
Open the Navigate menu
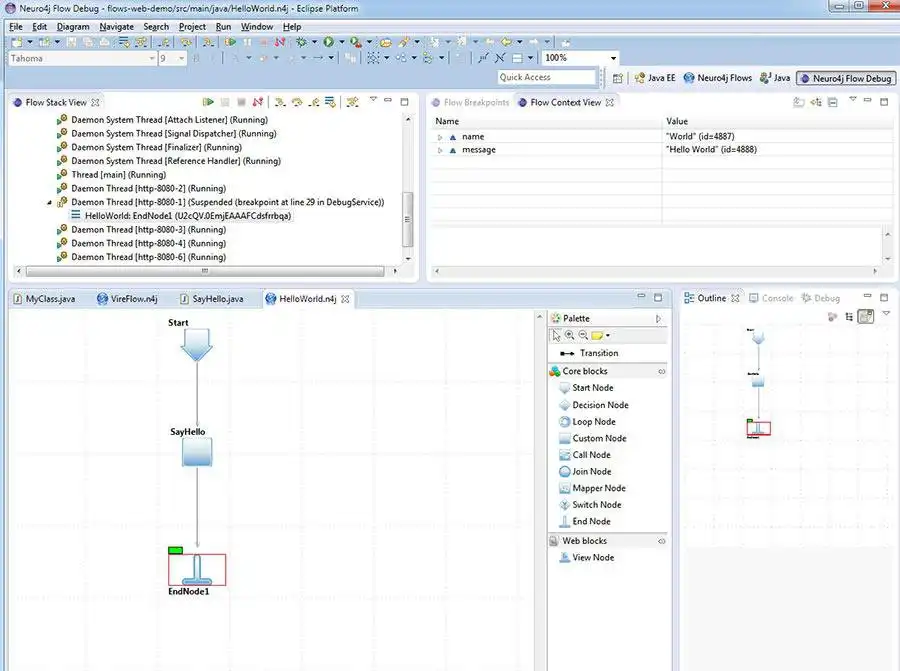pos(117,26)
